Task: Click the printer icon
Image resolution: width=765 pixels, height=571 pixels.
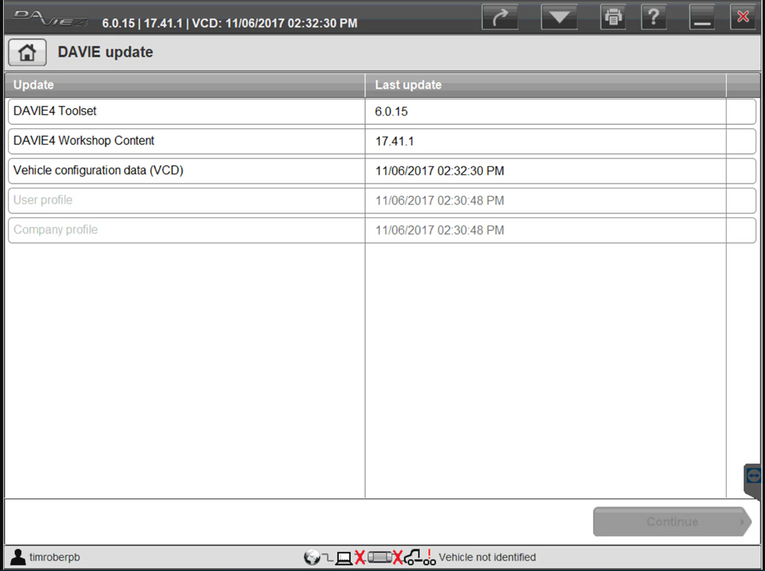Action: pos(612,17)
